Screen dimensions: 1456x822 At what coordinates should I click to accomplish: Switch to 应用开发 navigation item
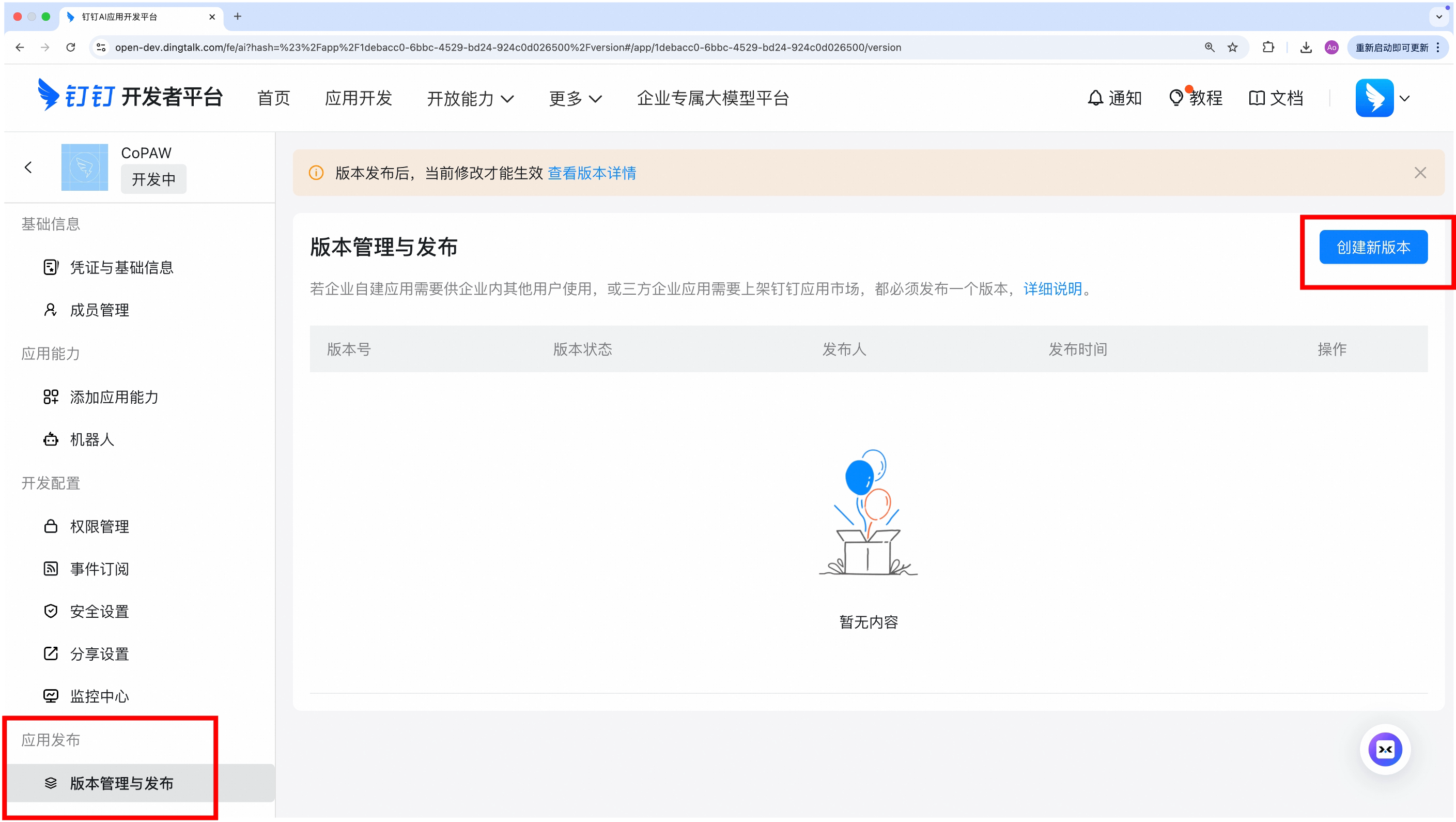(359, 98)
